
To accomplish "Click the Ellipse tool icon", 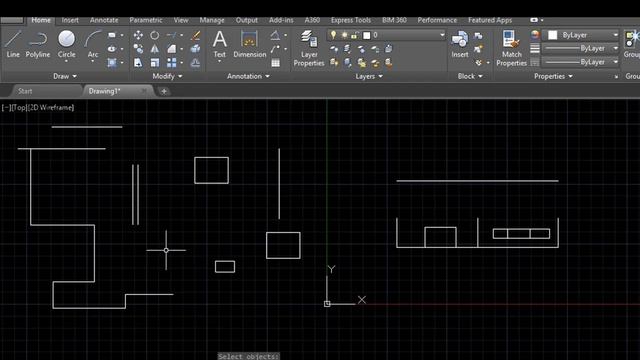I will [x=112, y=49].
